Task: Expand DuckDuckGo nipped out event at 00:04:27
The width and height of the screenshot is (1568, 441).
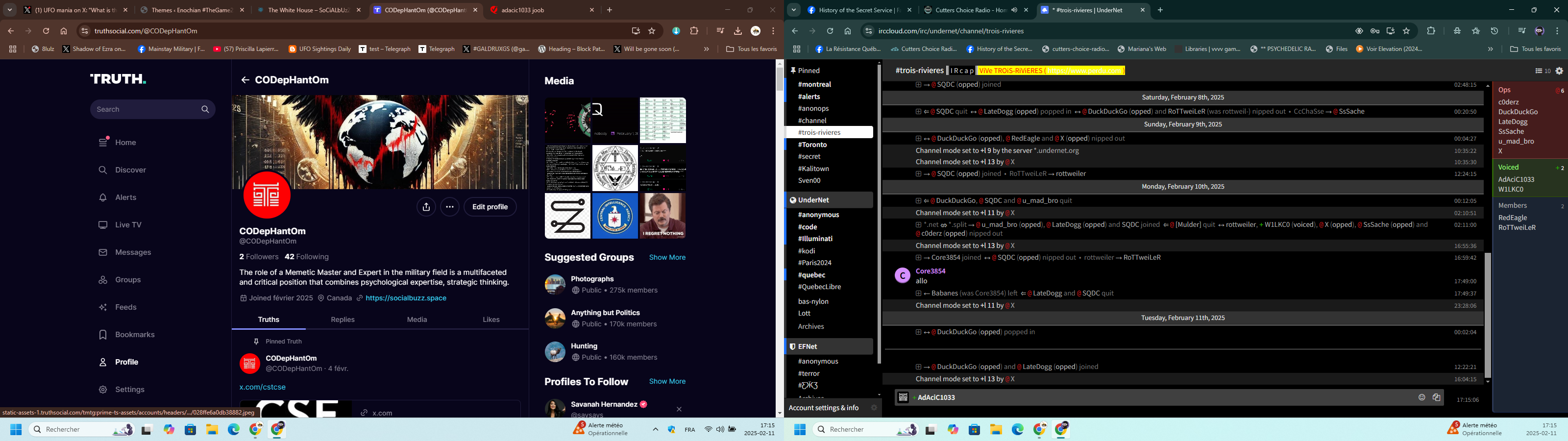Action: coord(919,139)
